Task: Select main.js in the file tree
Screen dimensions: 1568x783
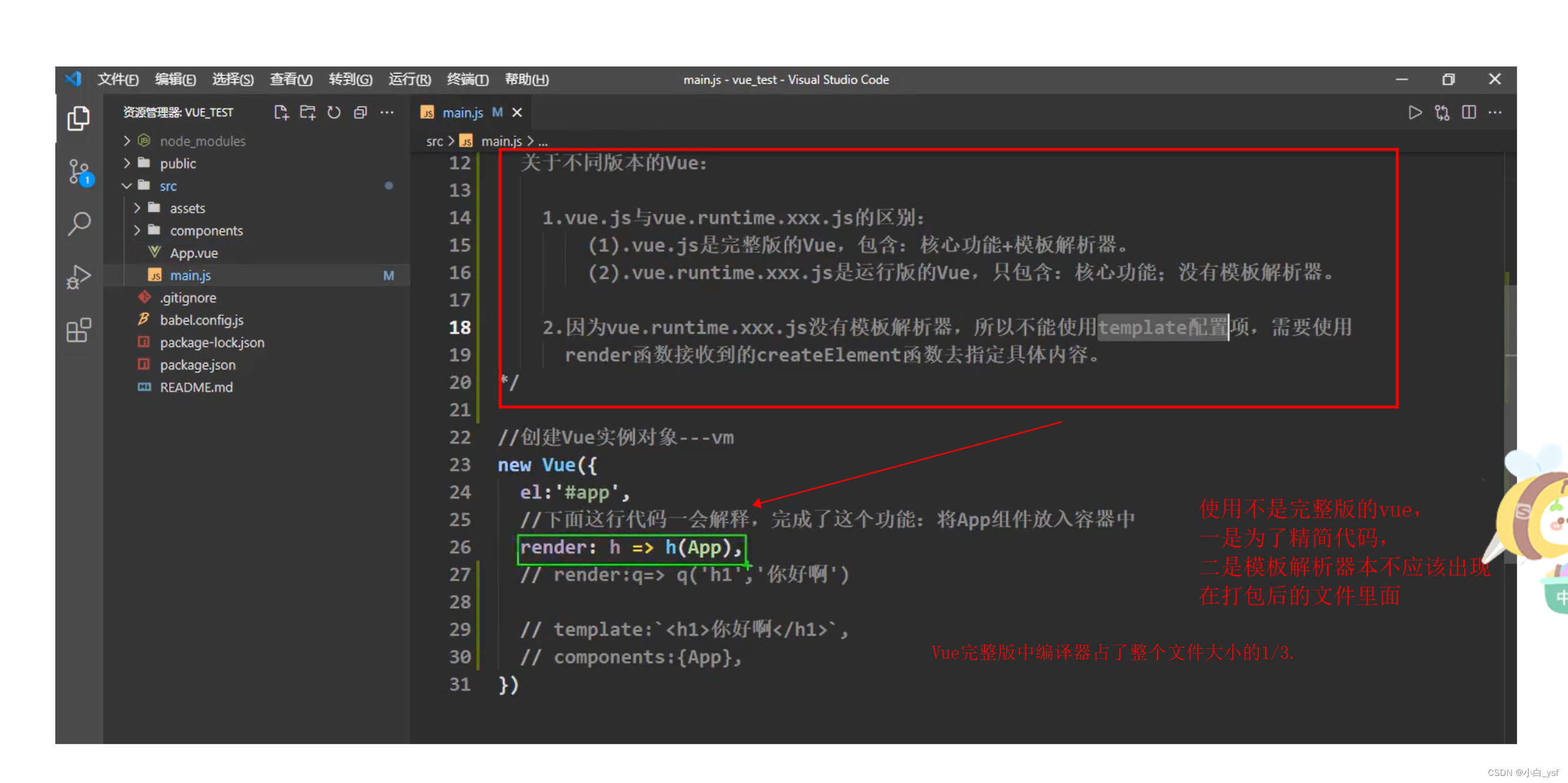Action: 190,275
